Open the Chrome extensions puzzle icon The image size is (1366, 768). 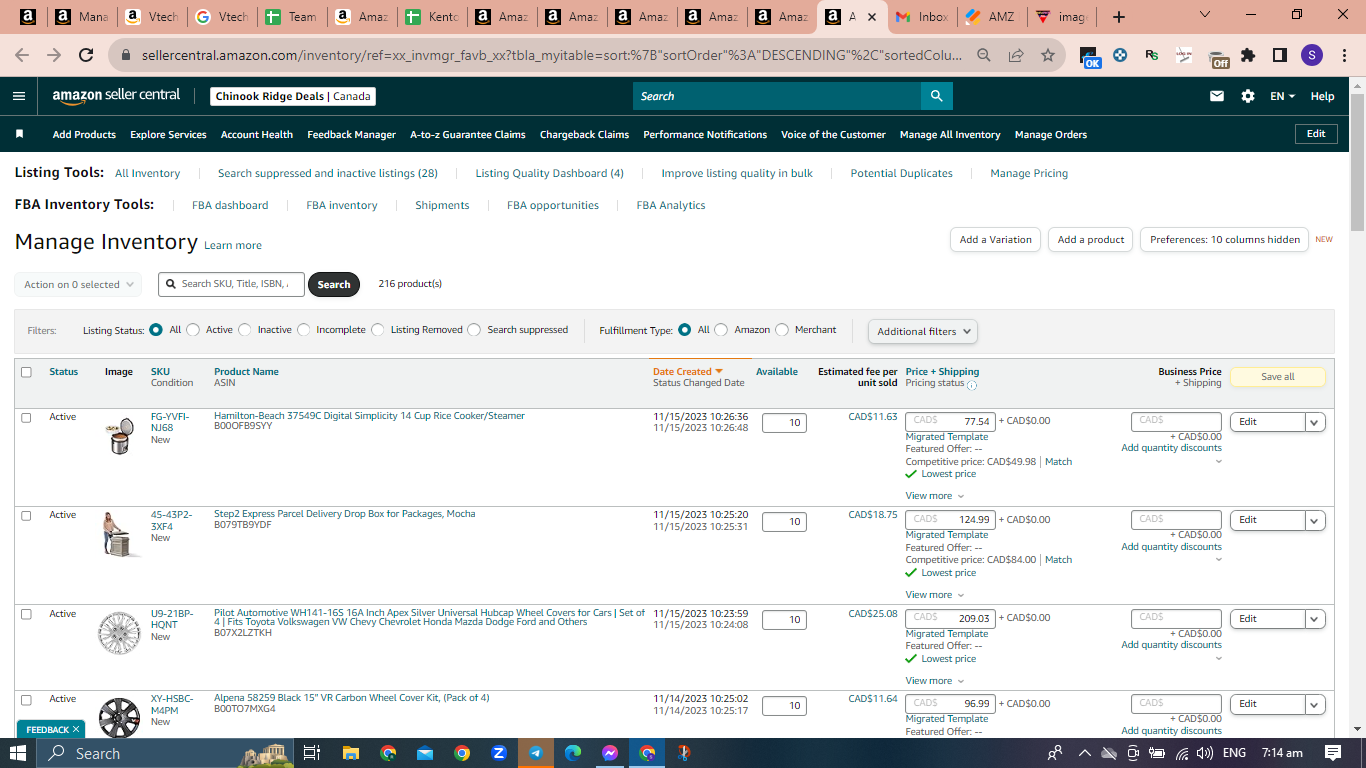(x=1248, y=56)
